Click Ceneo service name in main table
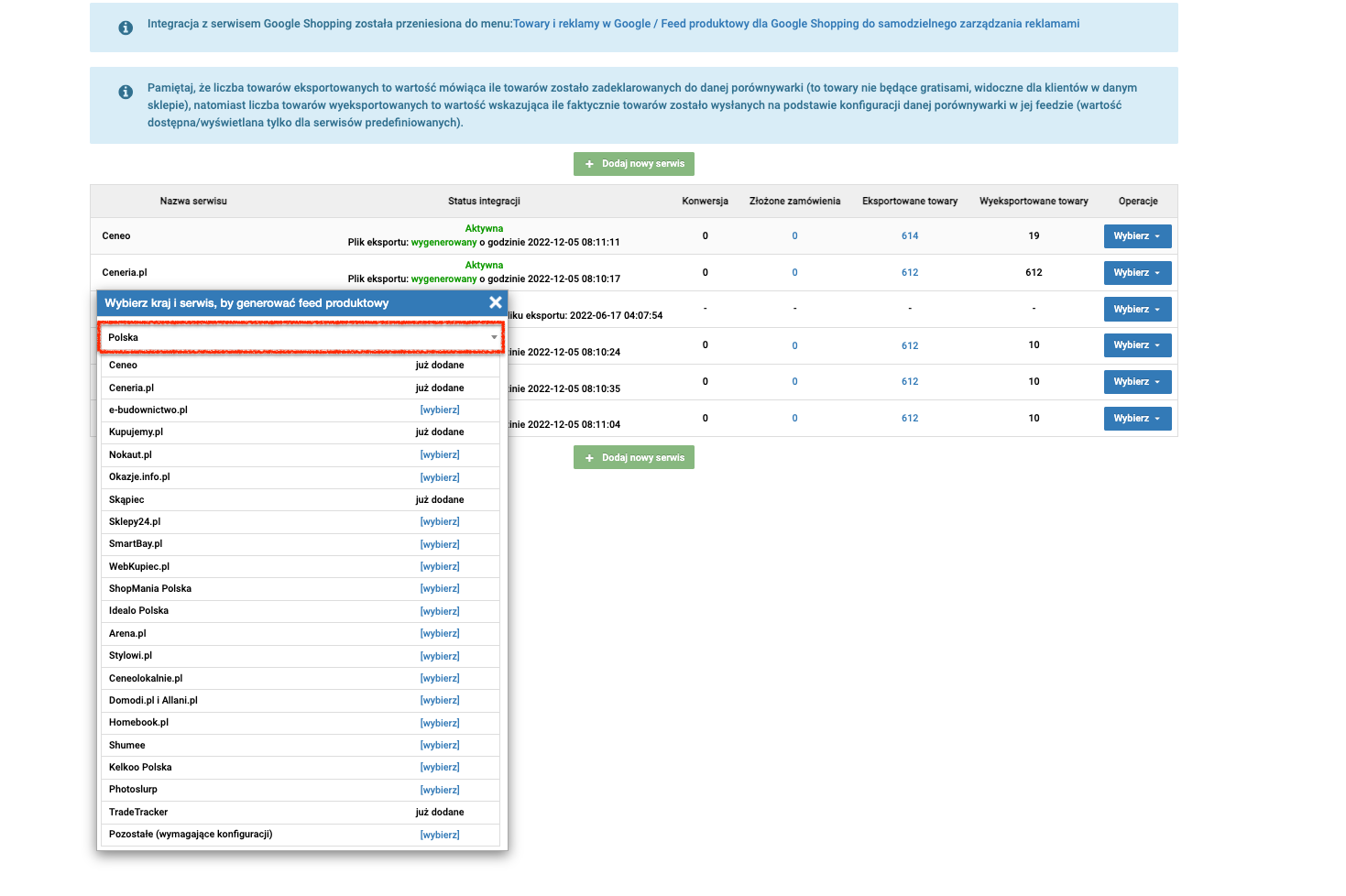Image resolution: width=1346 pixels, height=896 pixels. [116, 235]
